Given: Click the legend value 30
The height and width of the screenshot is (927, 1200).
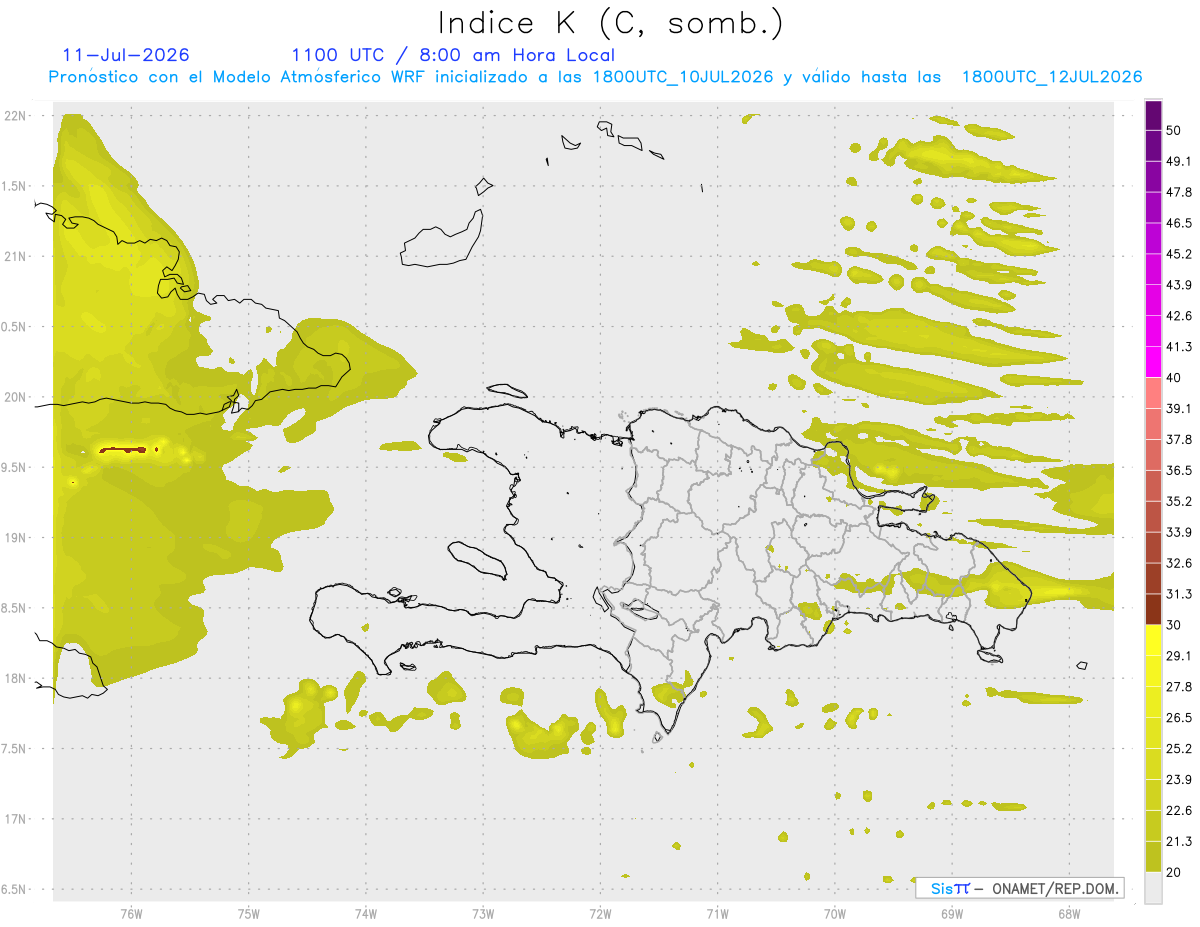Looking at the screenshot, I should (1175, 625).
